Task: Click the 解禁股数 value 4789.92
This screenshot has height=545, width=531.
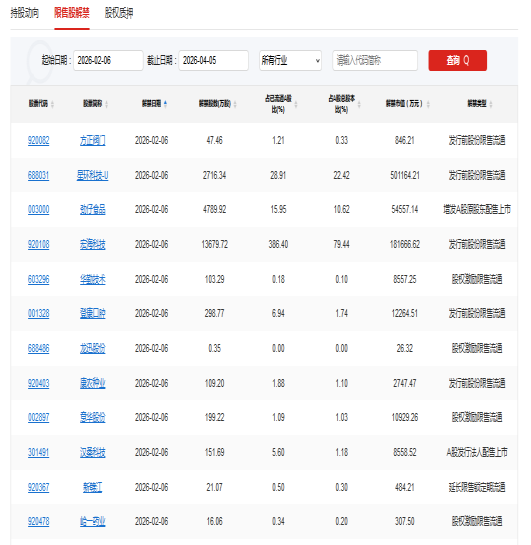Action: [214, 210]
